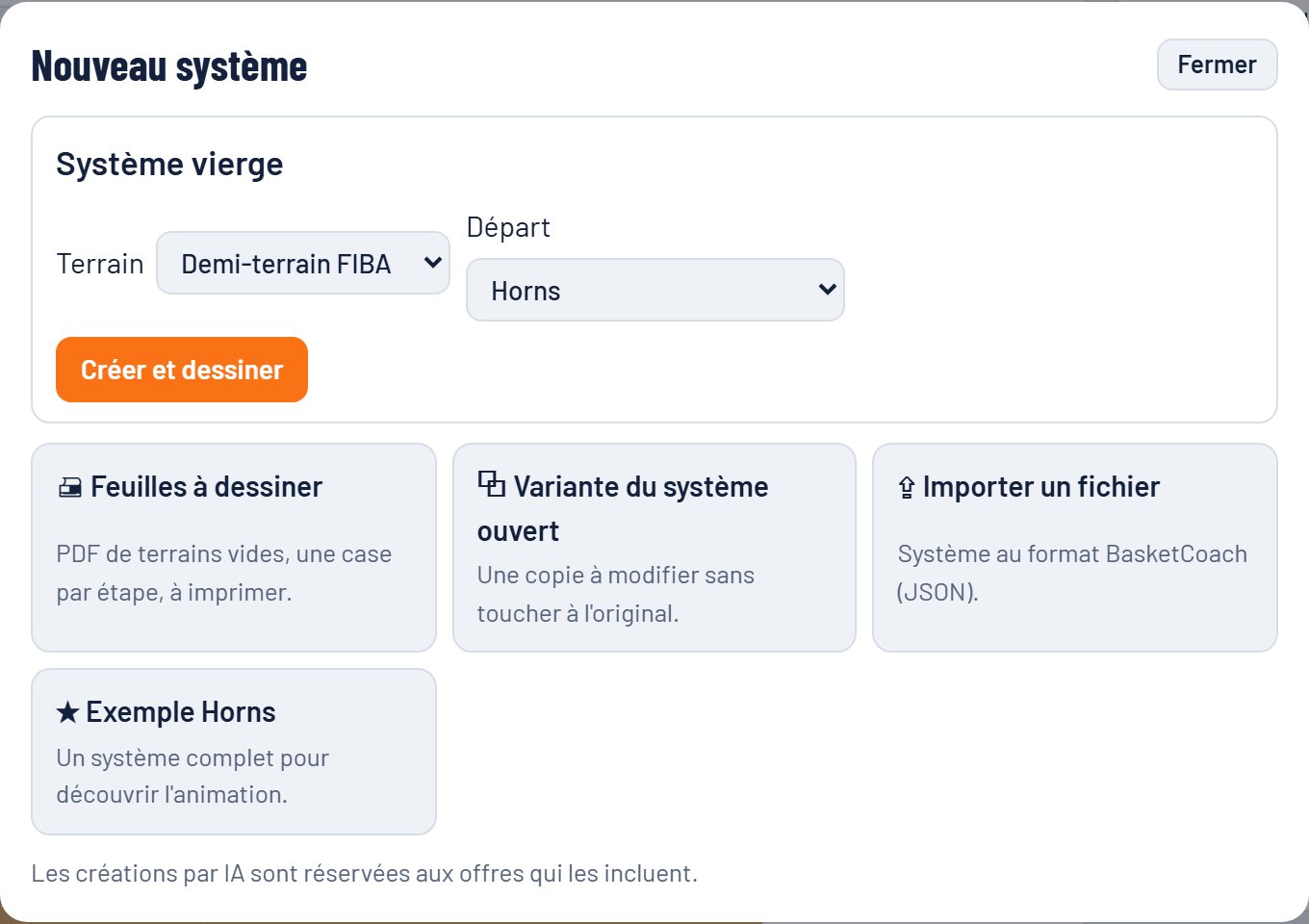Click the star icon beside Exemple Horns

click(67, 712)
